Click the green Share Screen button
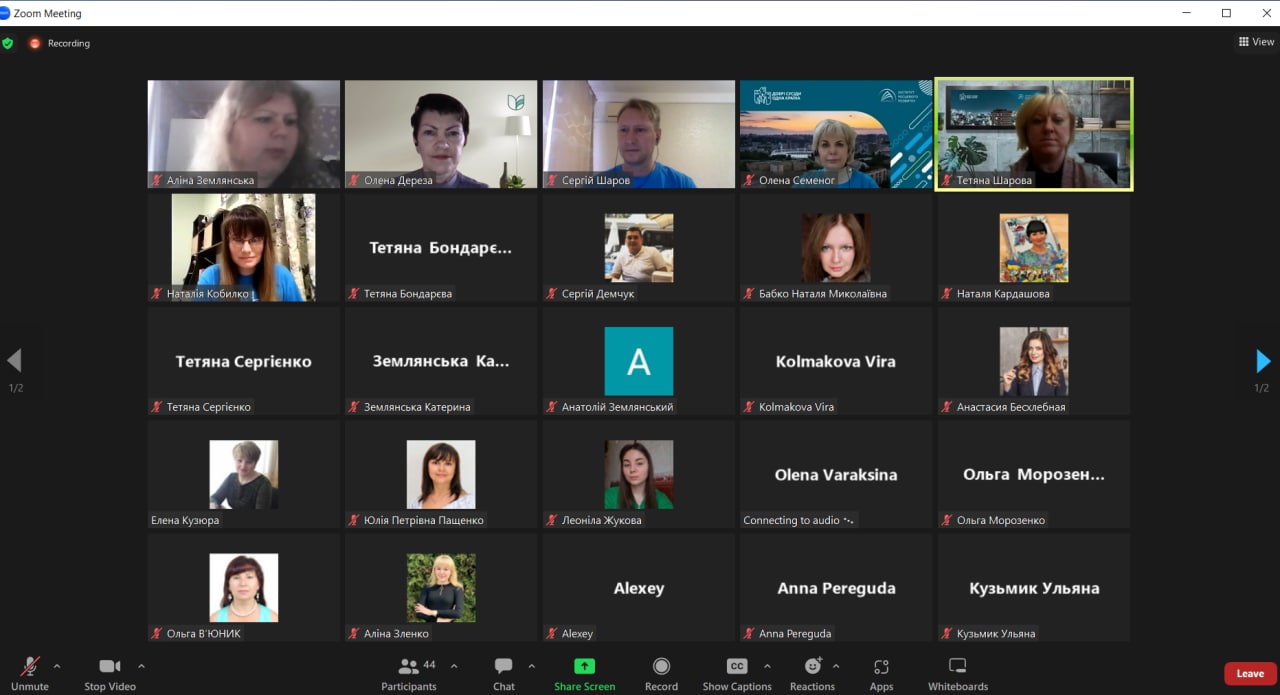 coord(585,672)
